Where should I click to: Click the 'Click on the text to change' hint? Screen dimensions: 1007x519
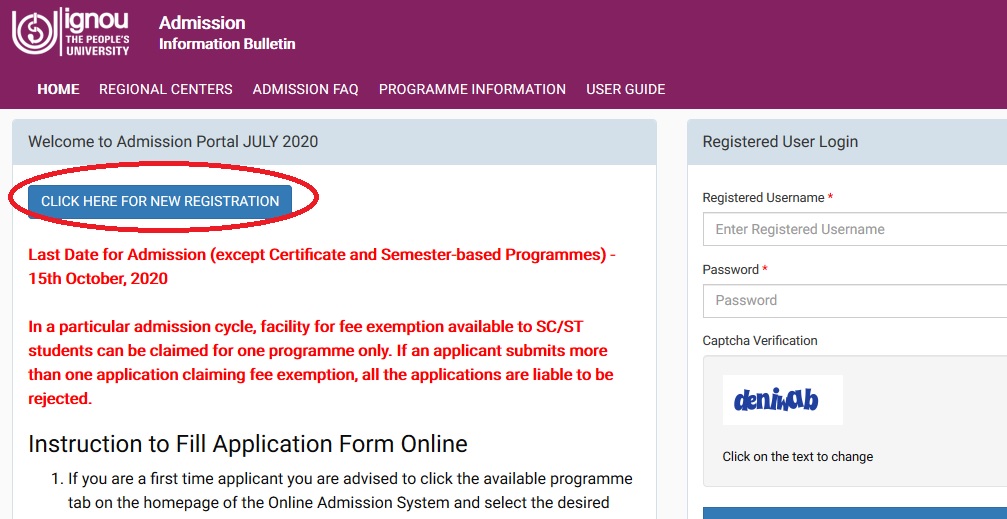coord(797,457)
